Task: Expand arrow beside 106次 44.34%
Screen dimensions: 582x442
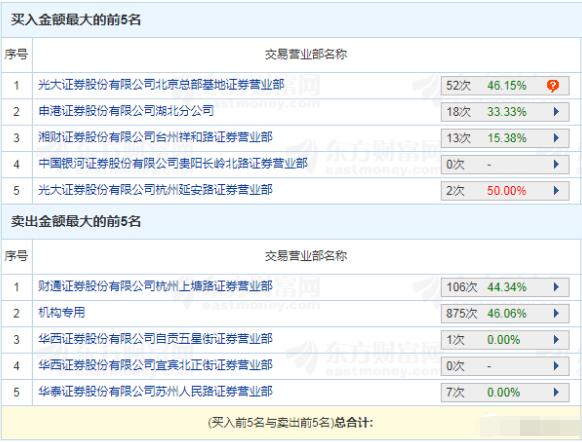Action: (556, 287)
